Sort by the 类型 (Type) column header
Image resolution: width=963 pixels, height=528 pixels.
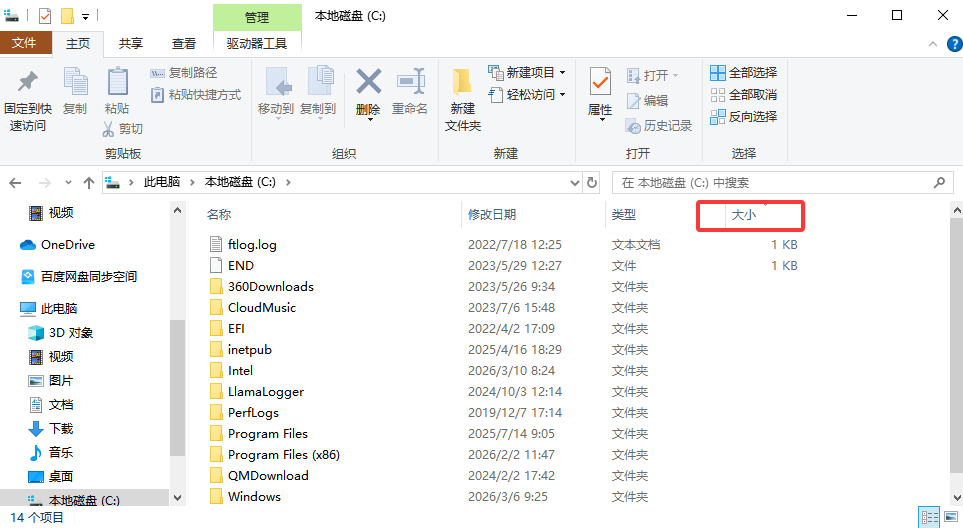pyautogui.click(x=623, y=214)
